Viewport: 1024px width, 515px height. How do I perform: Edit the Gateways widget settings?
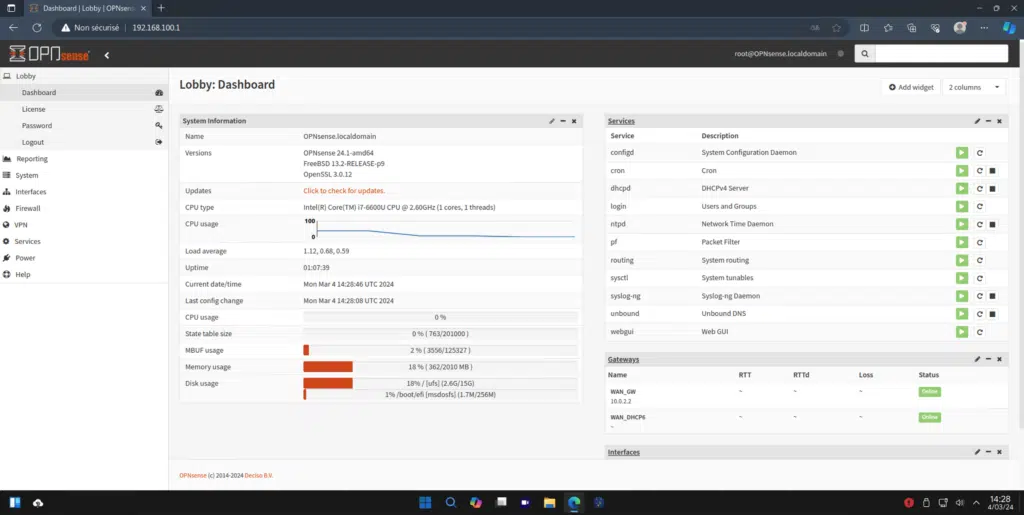[978, 359]
